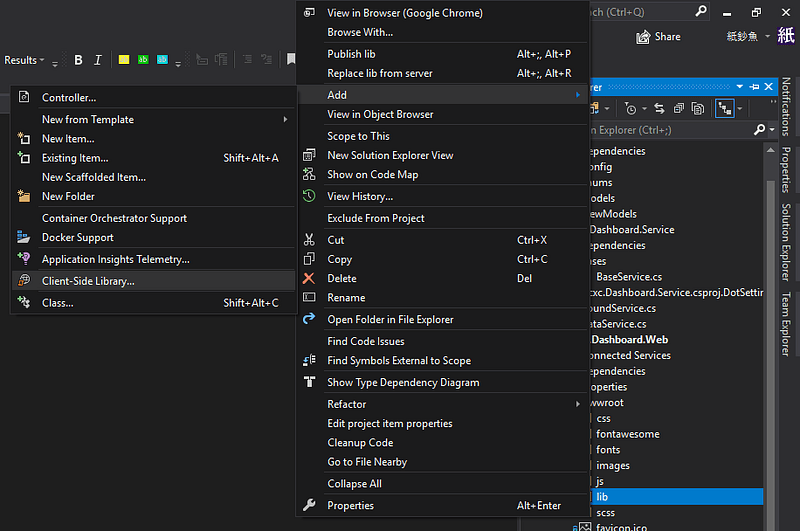Click the Client-Side Library icon
Viewport: 800px width, 531px height.
(x=24, y=281)
